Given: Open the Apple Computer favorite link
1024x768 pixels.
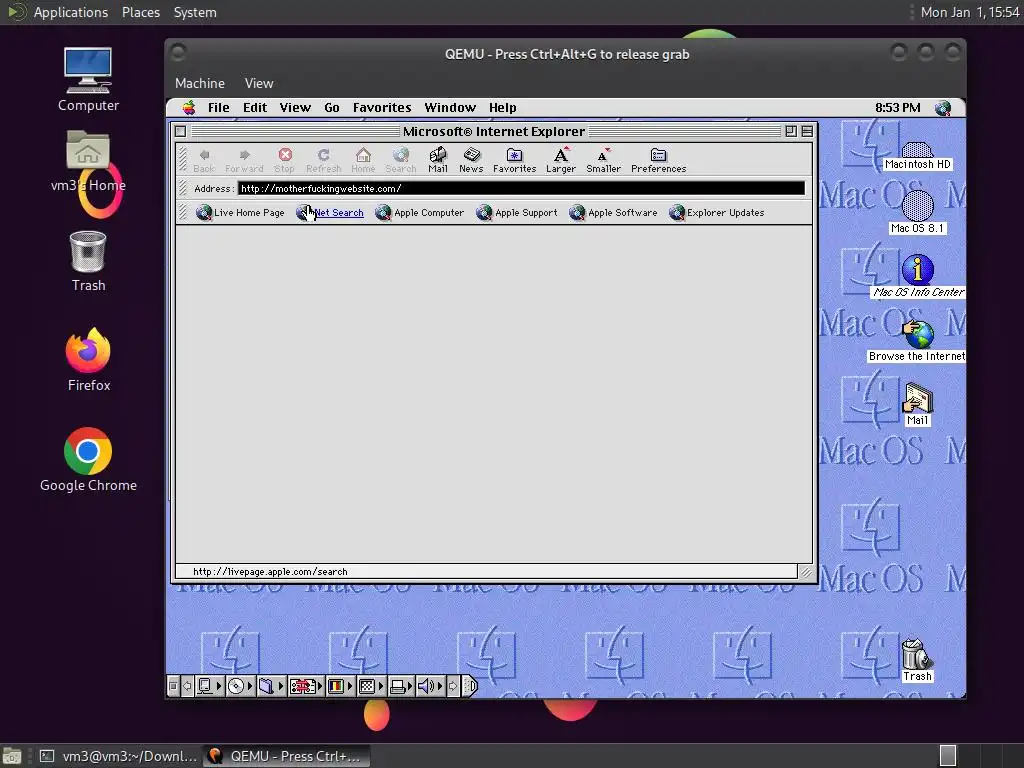Looking at the screenshot, I should (419, 213).
